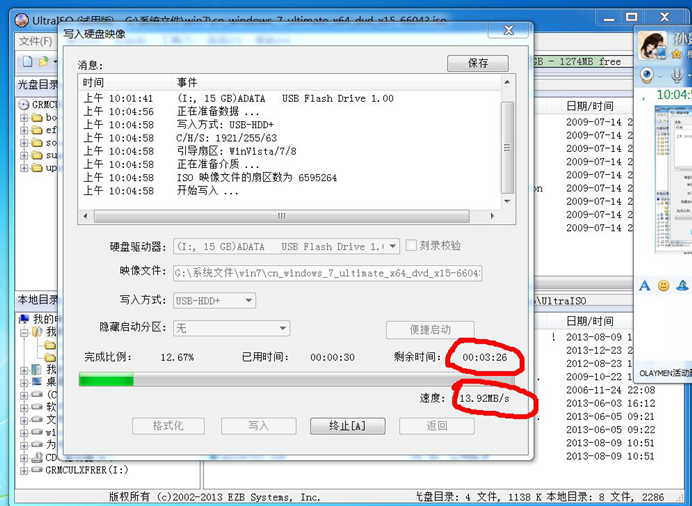Viewport: 692px width, 506px height.
Task: Click the CD drive icon in local tree
Action: (38, 457)
